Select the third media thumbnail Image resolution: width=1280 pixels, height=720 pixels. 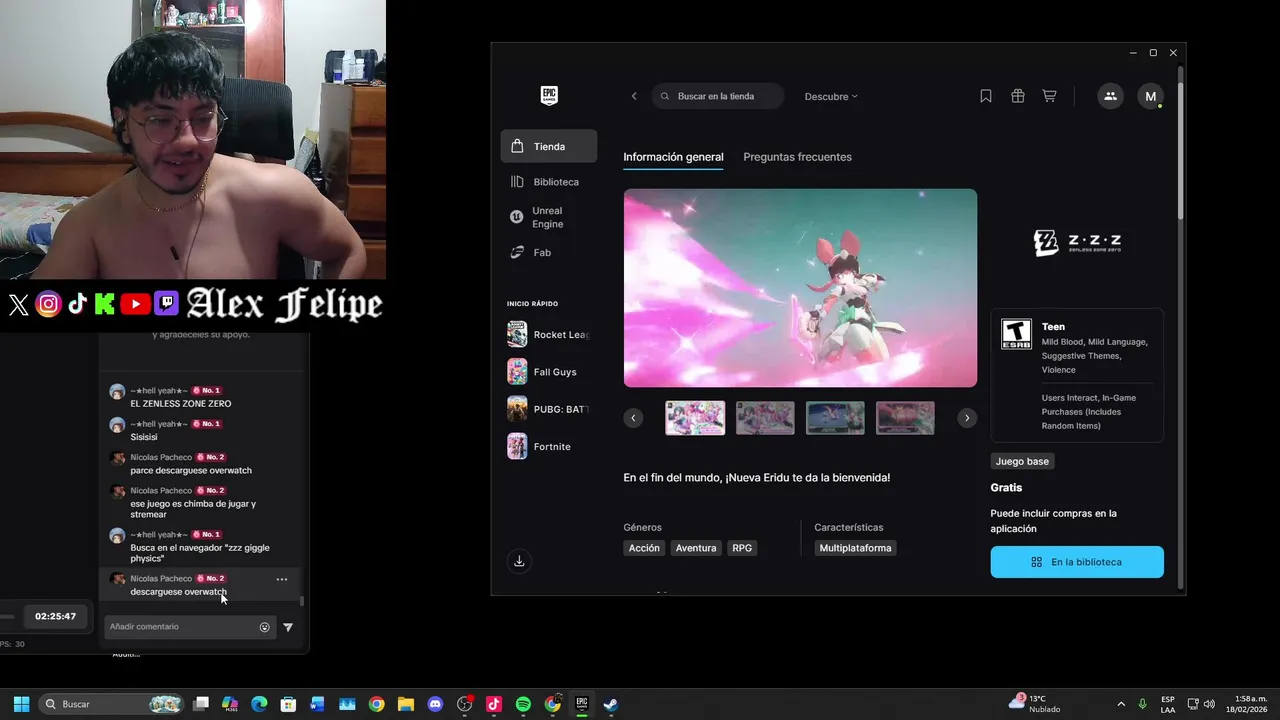pos(835,418)
